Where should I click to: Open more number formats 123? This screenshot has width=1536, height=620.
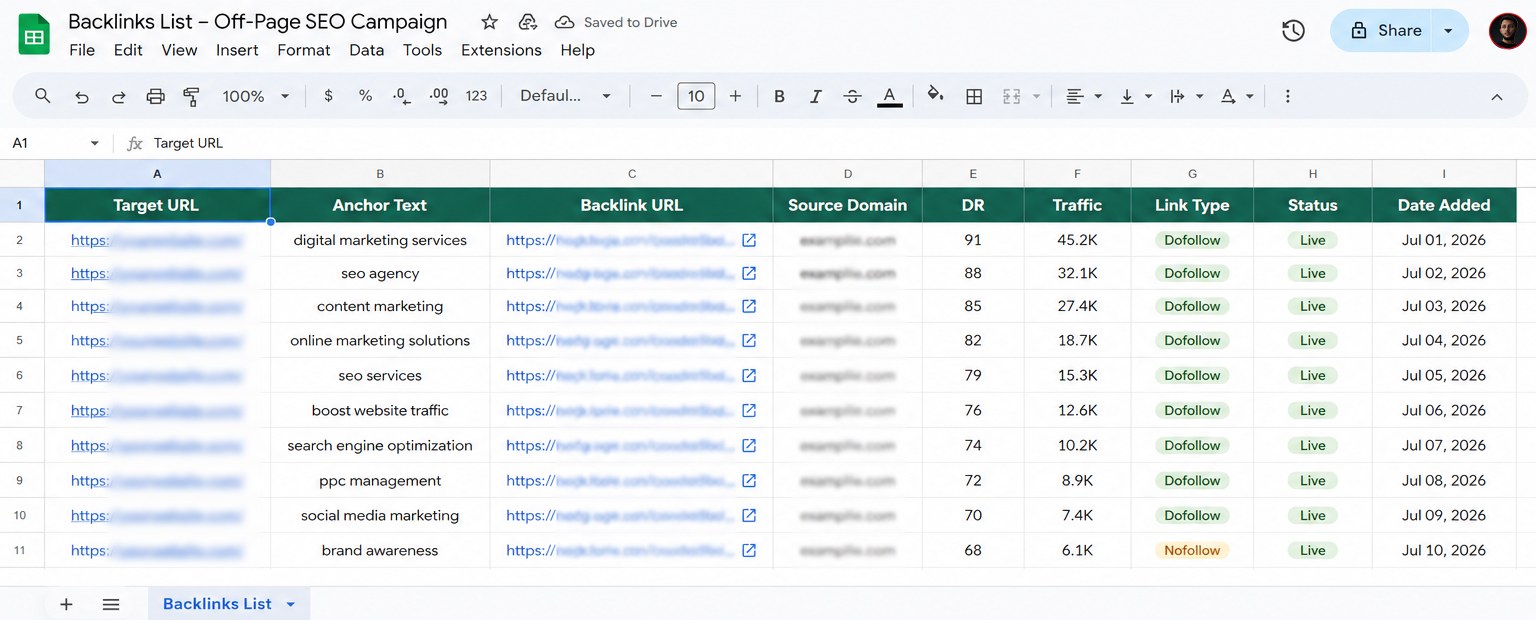(476, 96)
